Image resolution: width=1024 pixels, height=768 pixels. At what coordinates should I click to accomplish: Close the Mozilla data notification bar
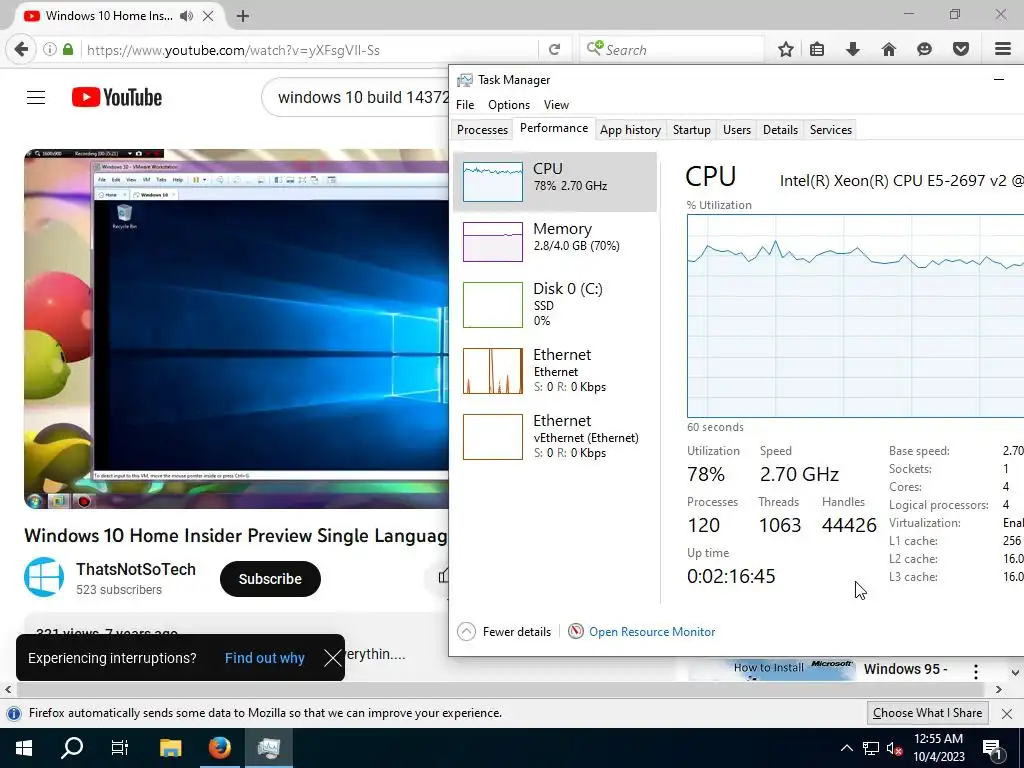coord(1007,714)
